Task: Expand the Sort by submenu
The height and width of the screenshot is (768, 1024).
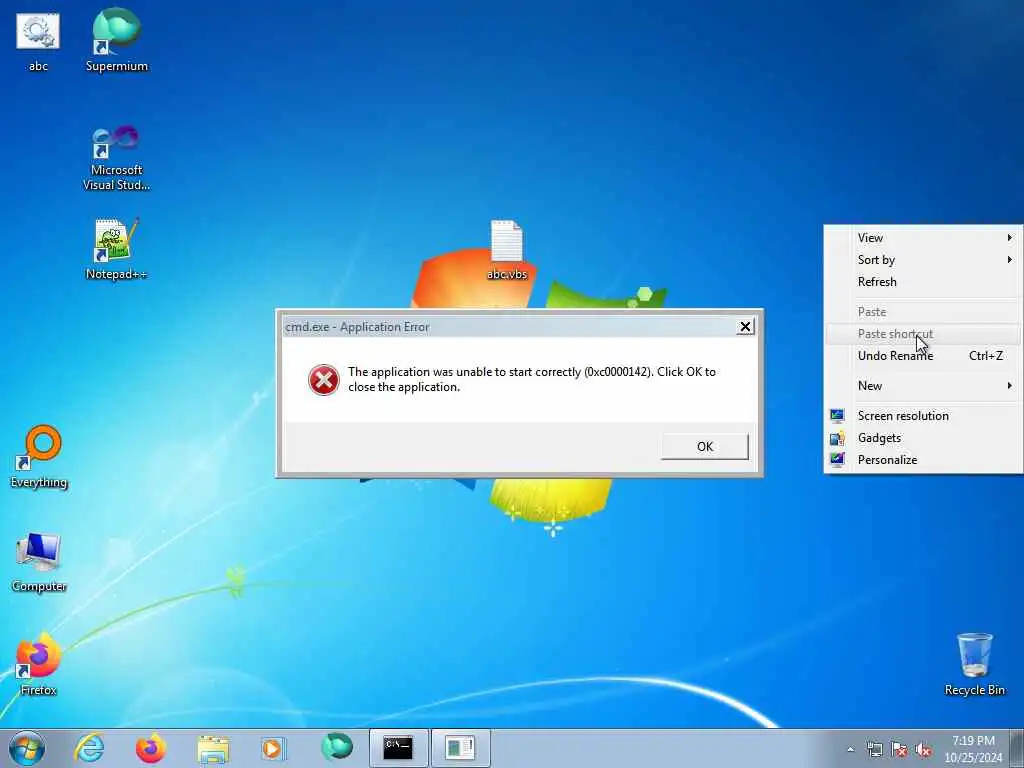Action: tap(923, 260)
